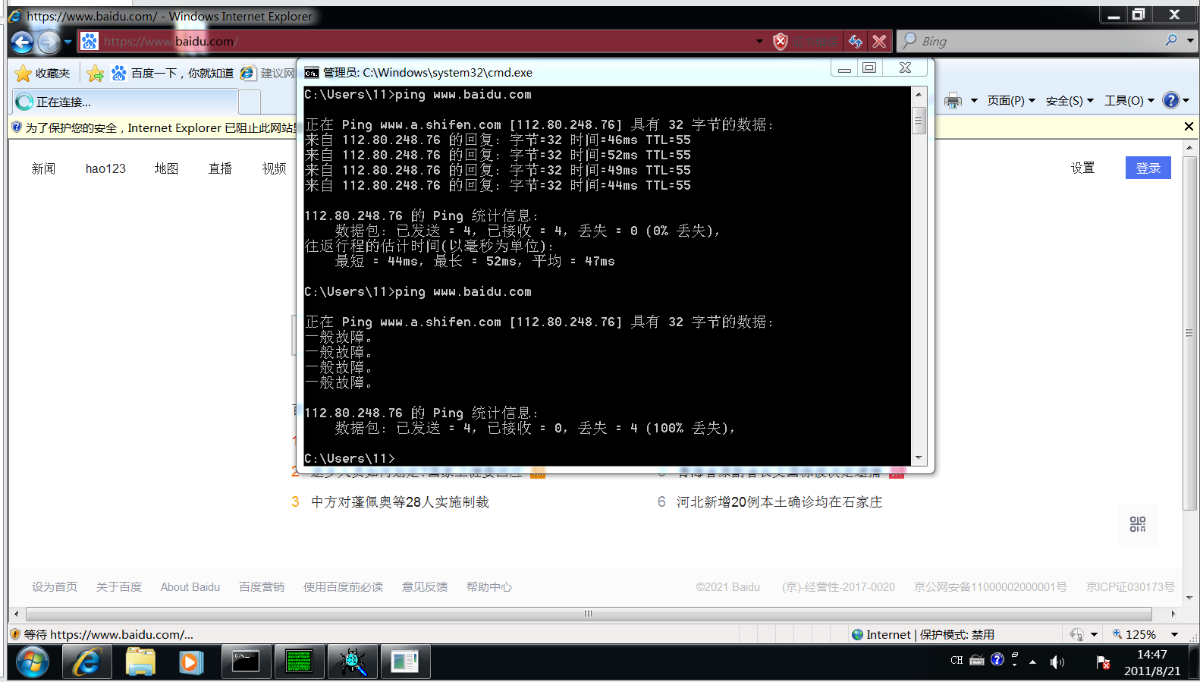
Task: Expand the print options dropdown arrow
Action: [973, 101]
